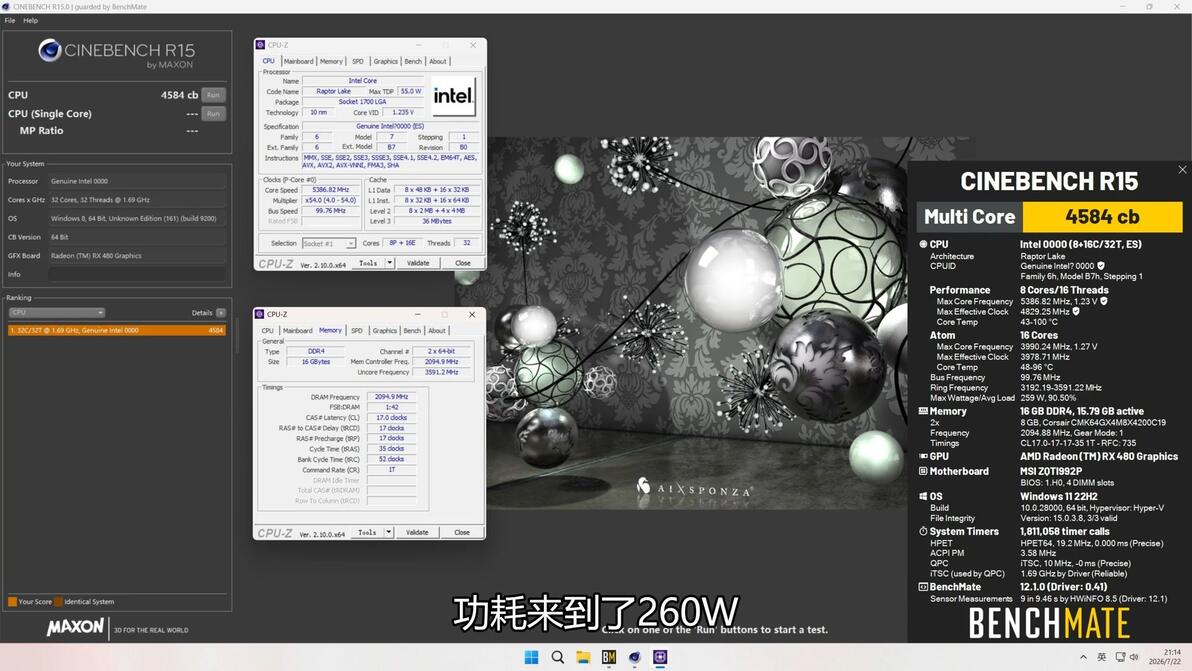Open SPD tab in lower CPU-Z window
This screenshot has height=671, width=1192.
click(357, 331)
